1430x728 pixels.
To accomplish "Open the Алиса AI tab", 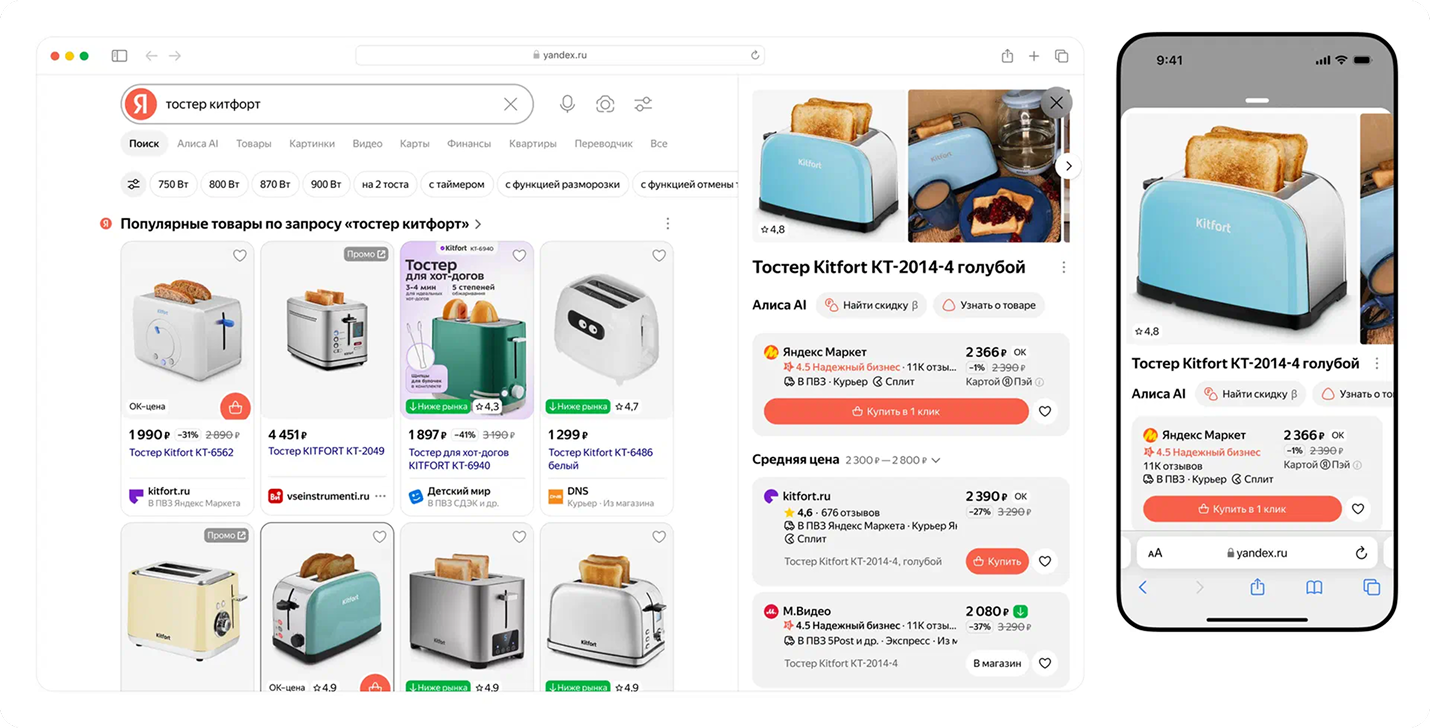I will point(197,144).
